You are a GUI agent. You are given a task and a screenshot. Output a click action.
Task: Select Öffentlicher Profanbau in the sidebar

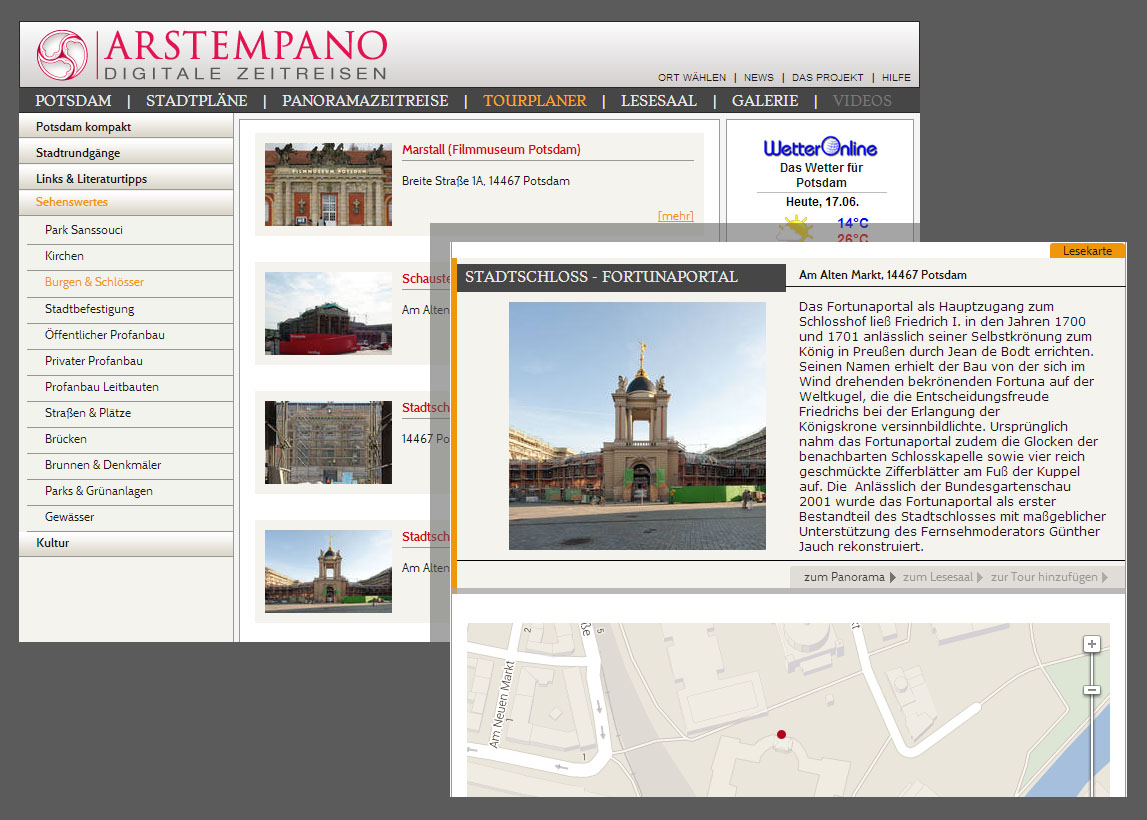(129, 335)
